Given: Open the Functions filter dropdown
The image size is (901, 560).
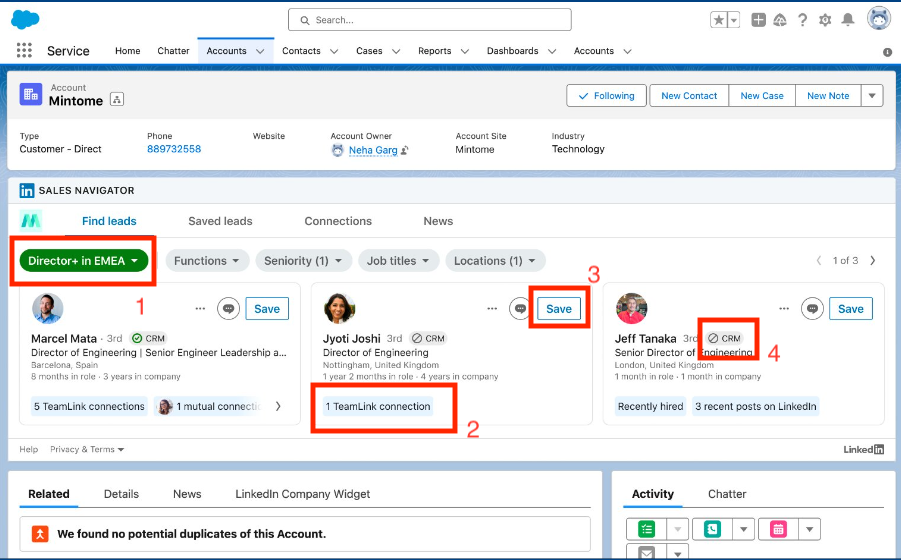Looking at the screenshot, I should click(x=207, y=261).
